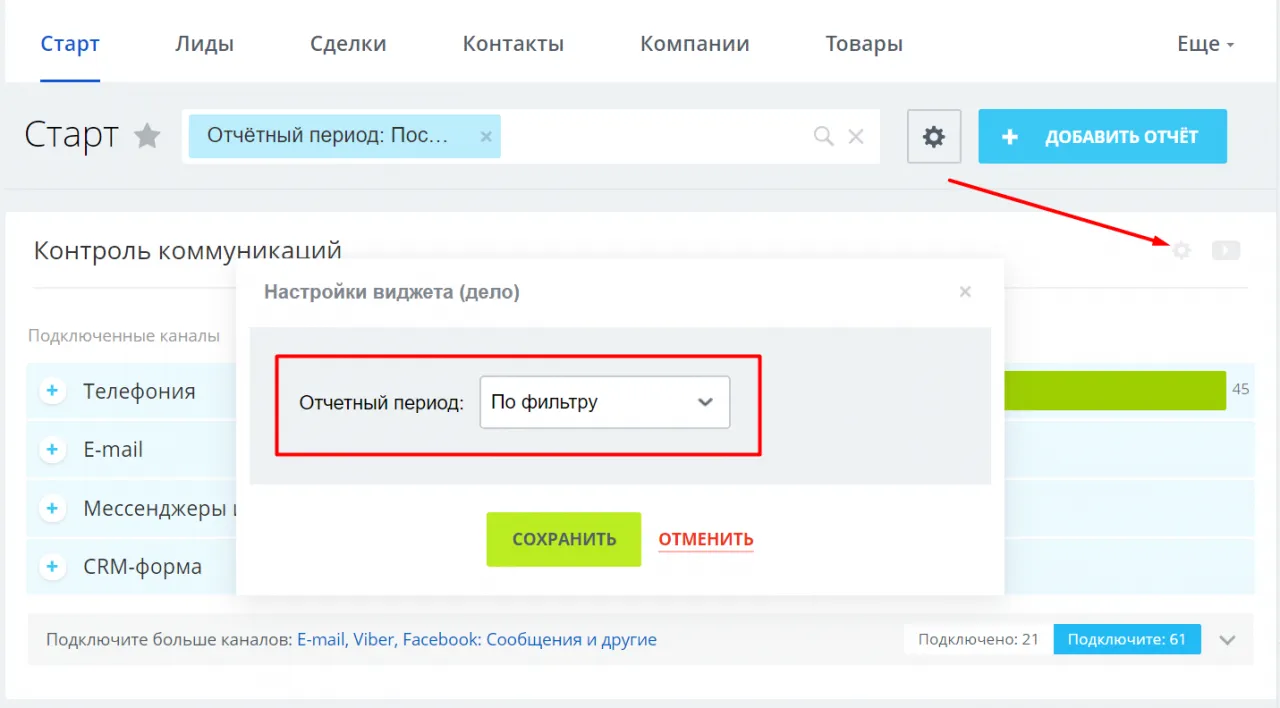Click the video help icon on widget
The width and height of the screenshot is (1280, 708).
(1225, 250)
